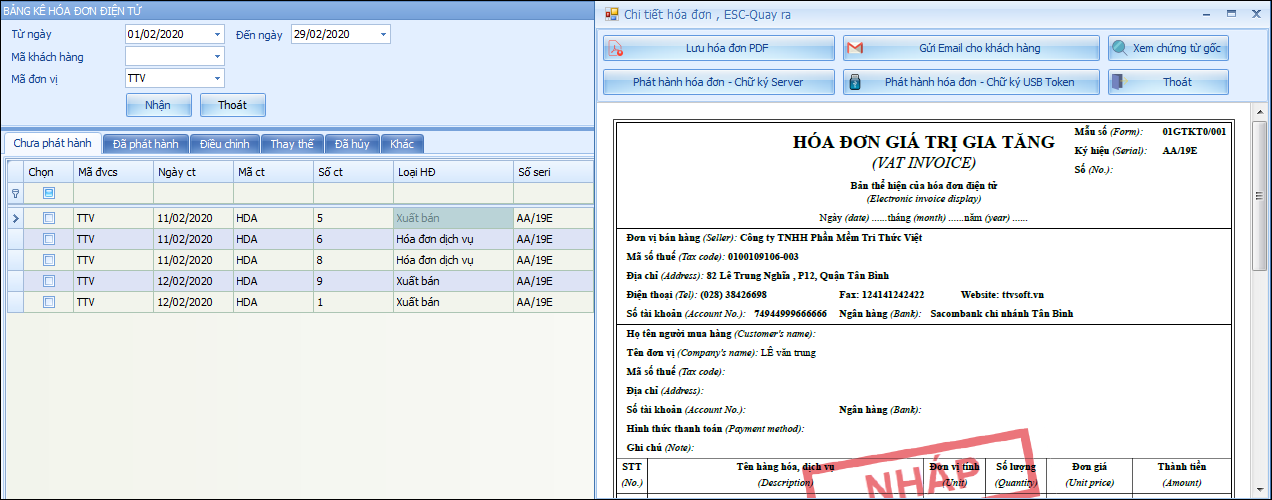Check the row with Số ct 6
Screen dimensions: 1272x500
point(49,240)
